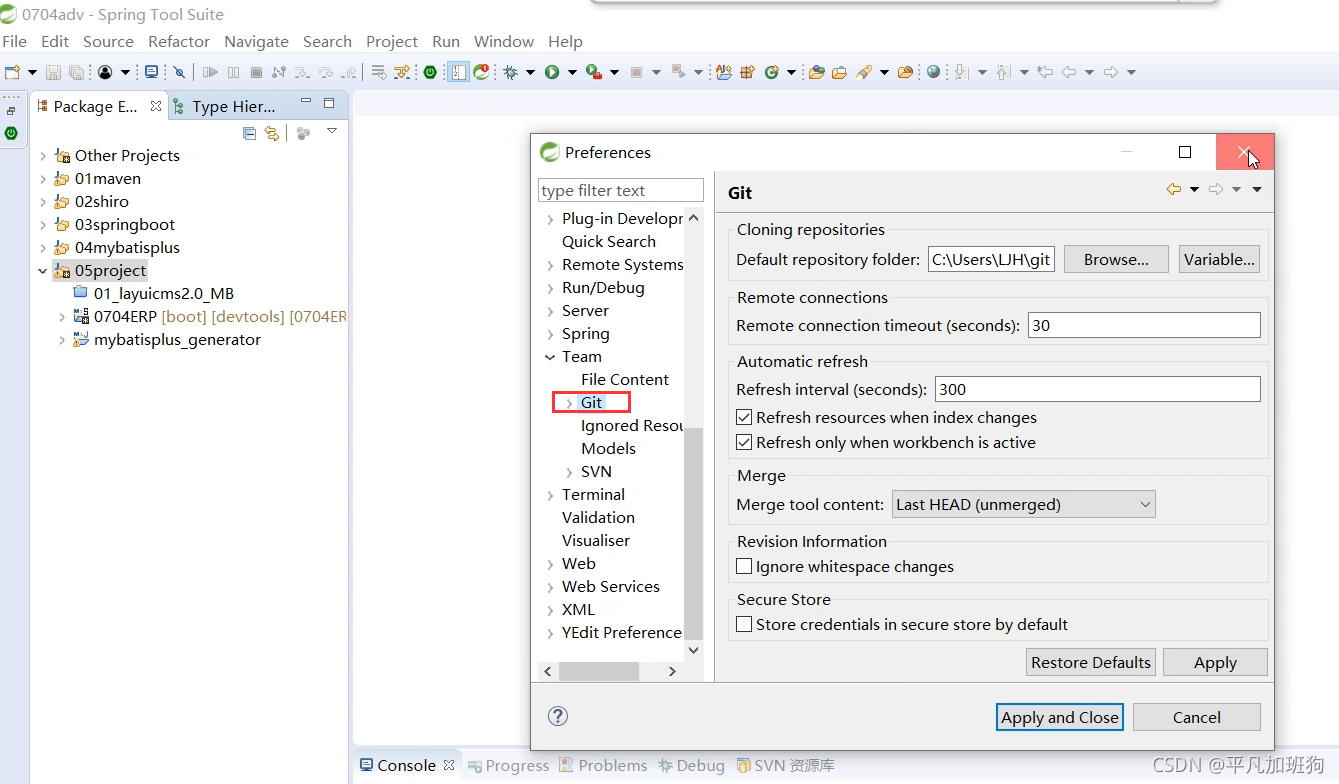Enable Ignore whitespace changes checkbox

point(744,566)
